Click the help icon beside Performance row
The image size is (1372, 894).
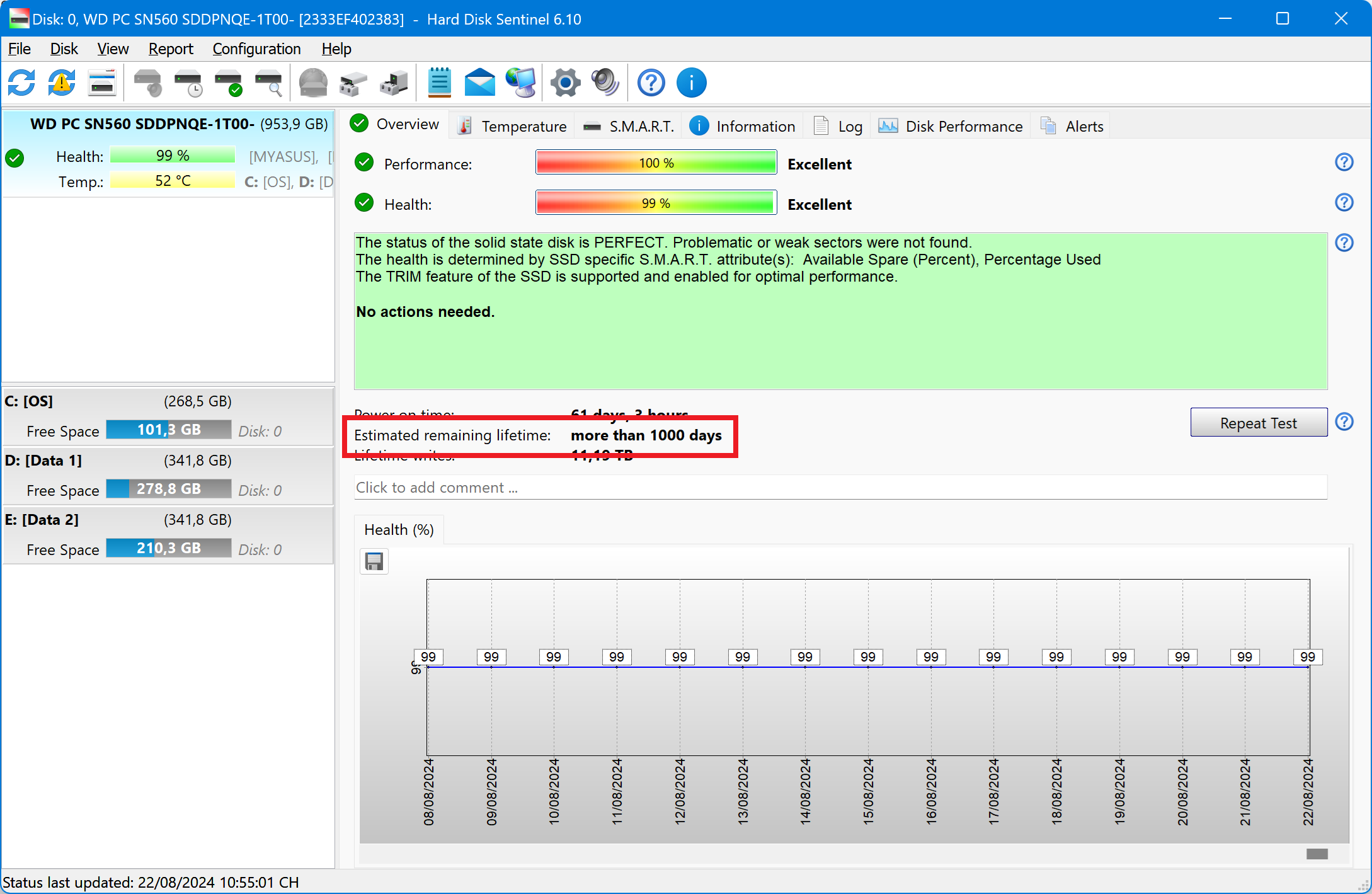coord(1344,163)
